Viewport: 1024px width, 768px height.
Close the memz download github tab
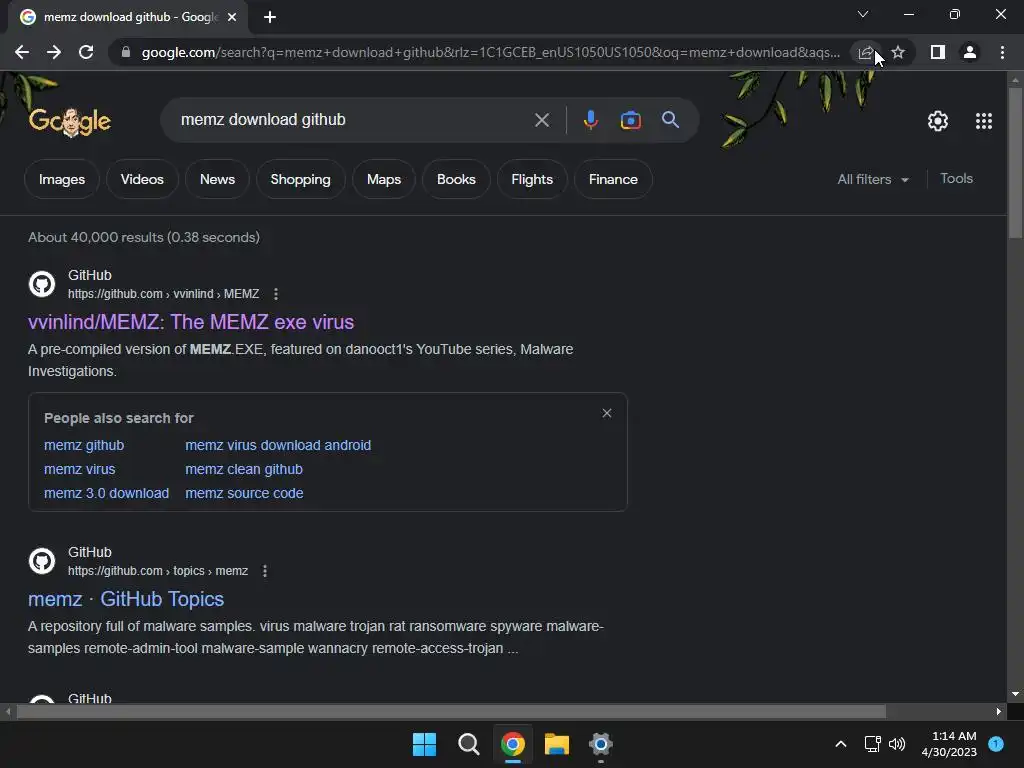pos(232,17)
